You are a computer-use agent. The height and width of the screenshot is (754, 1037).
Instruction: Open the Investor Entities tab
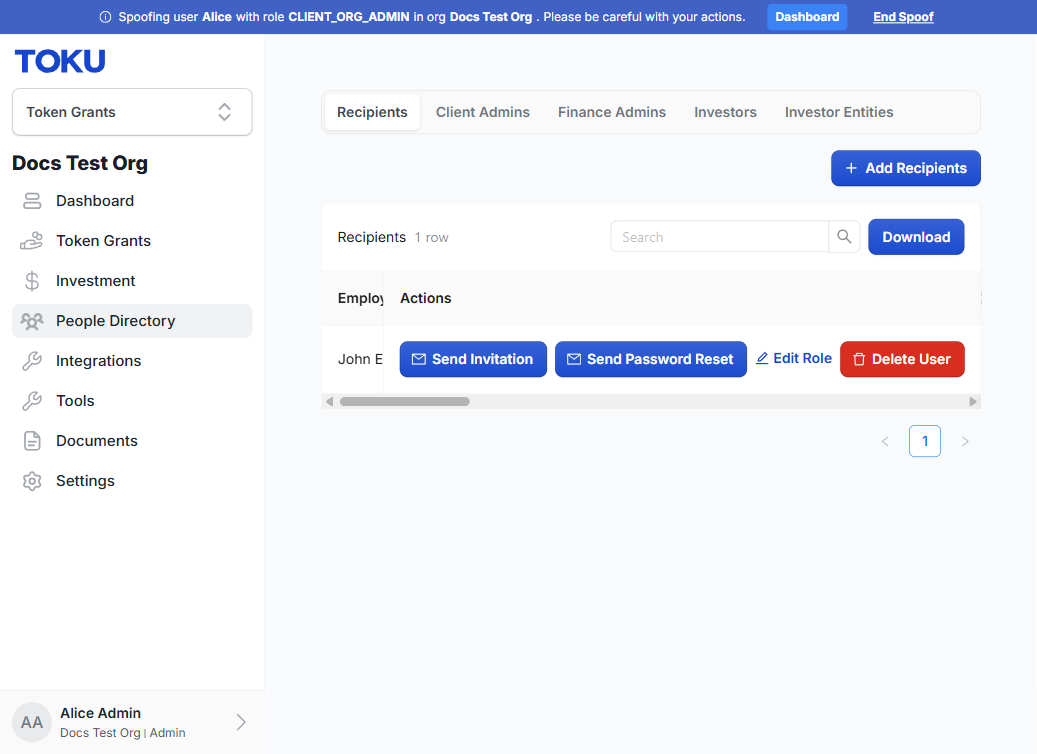[839, 112]
